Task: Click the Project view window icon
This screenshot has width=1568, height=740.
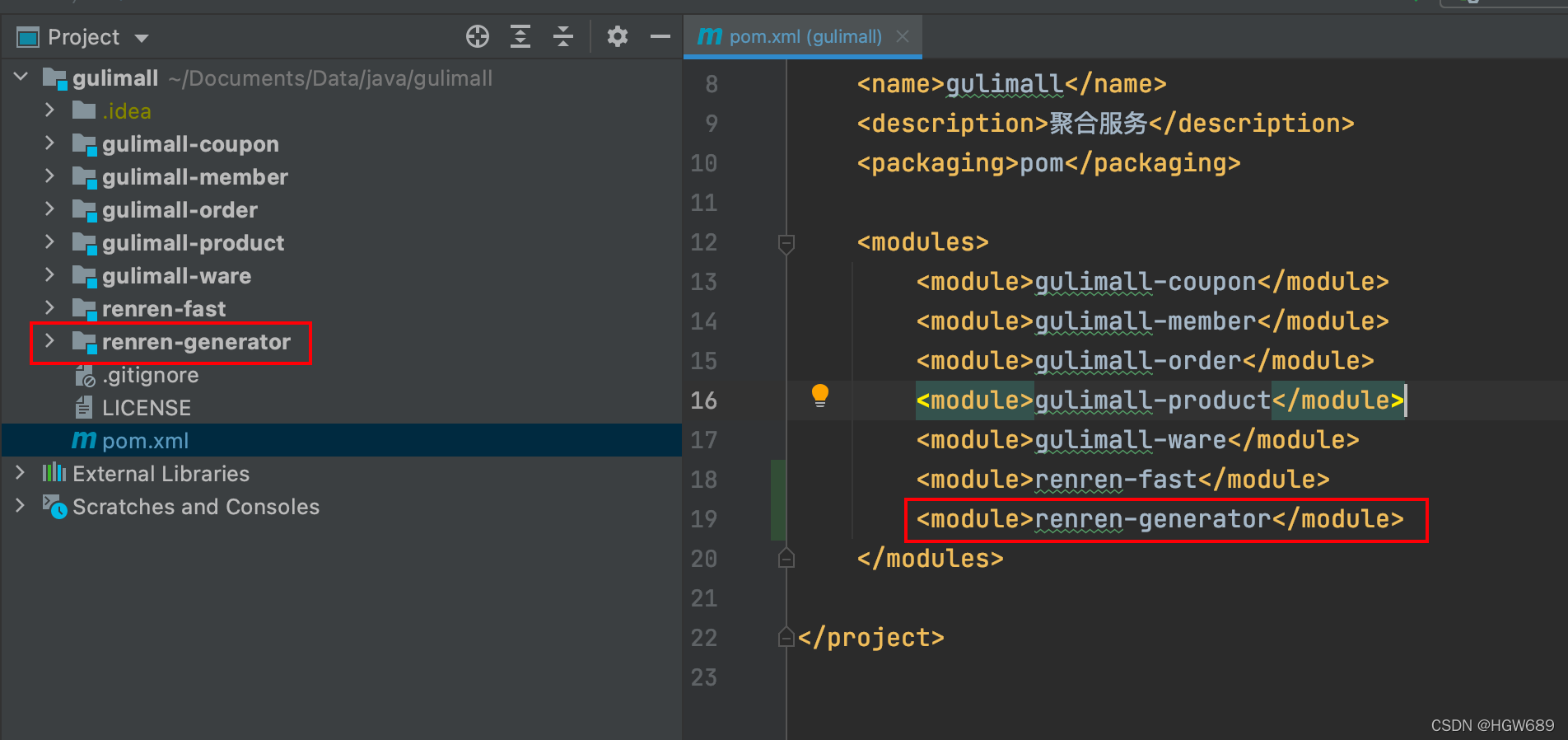Action: [29, 37]
